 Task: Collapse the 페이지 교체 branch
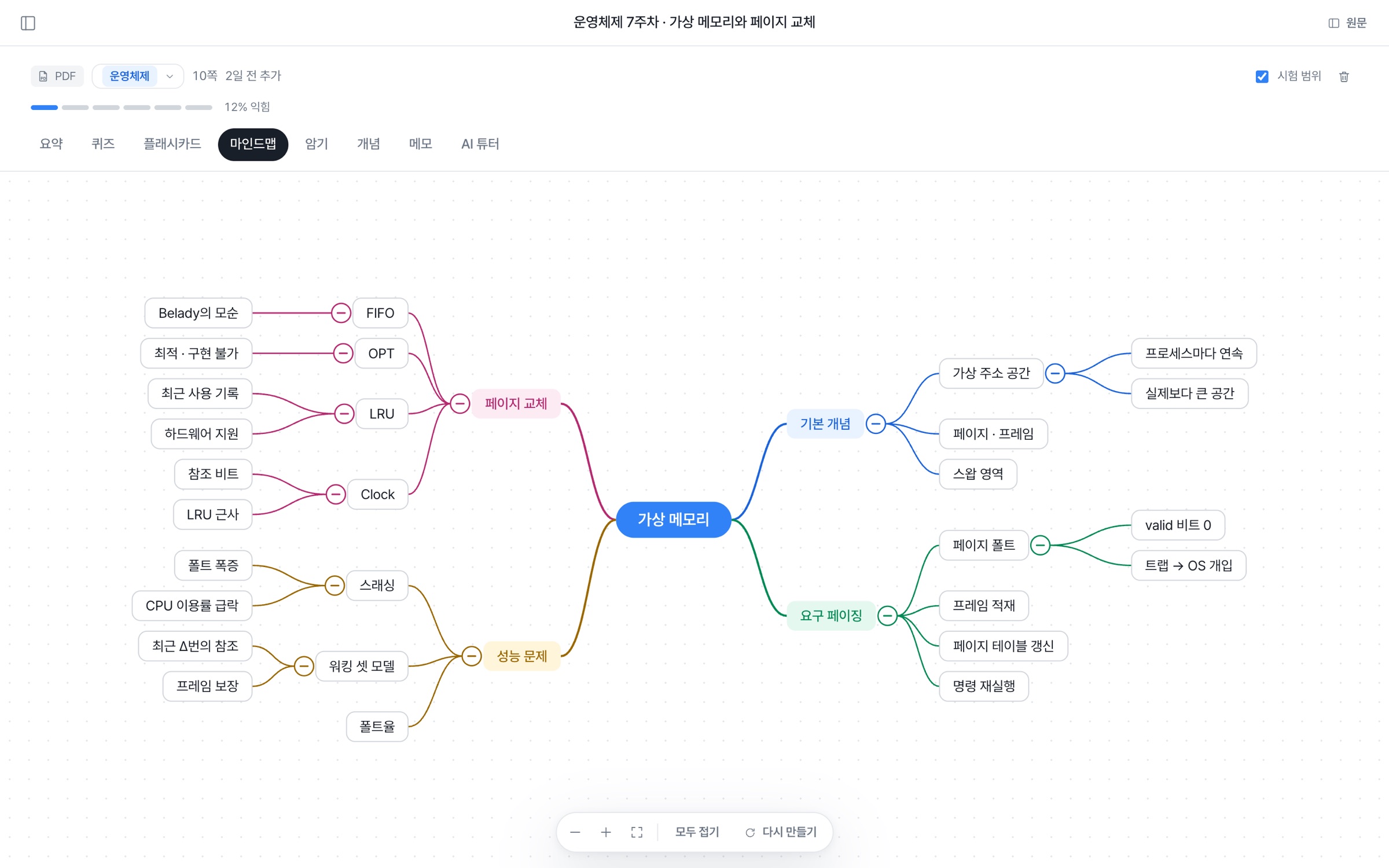(460, 403)
